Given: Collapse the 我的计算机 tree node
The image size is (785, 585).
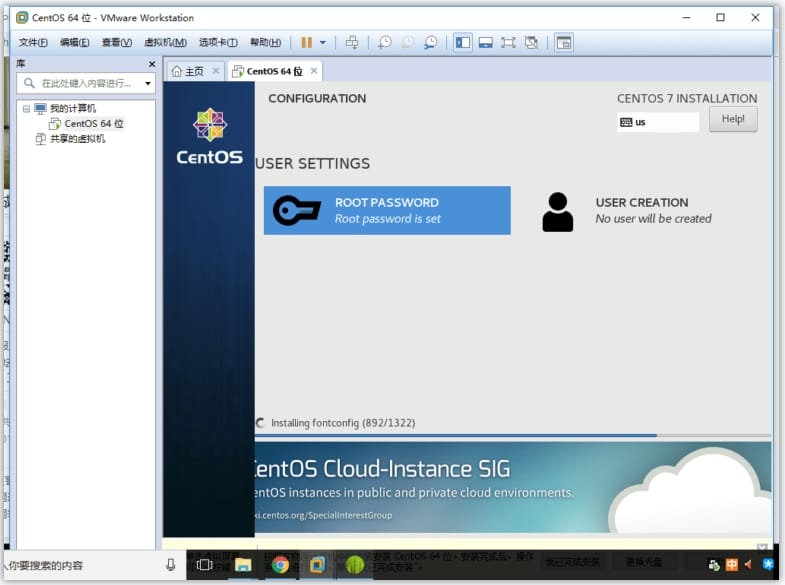Looking at the screenshot, I should pos(27,108).
